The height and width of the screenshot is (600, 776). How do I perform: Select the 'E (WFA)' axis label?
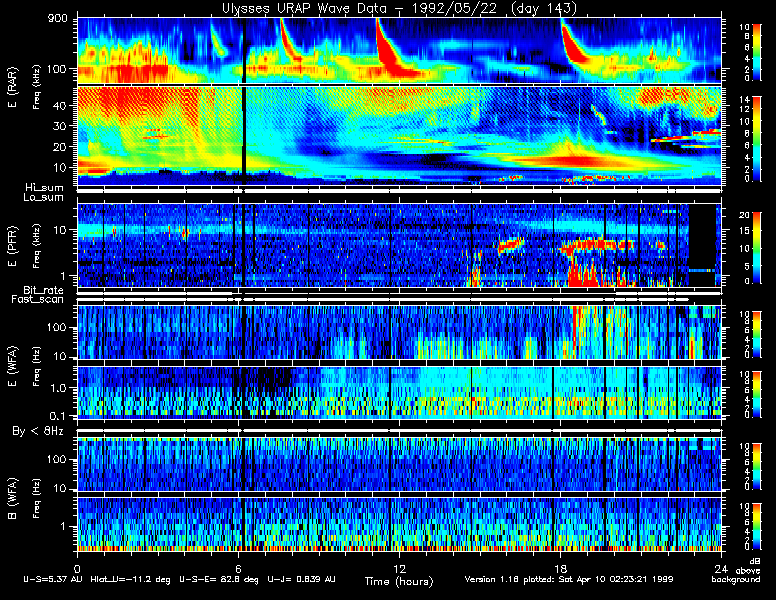click(x=12, y=366)
